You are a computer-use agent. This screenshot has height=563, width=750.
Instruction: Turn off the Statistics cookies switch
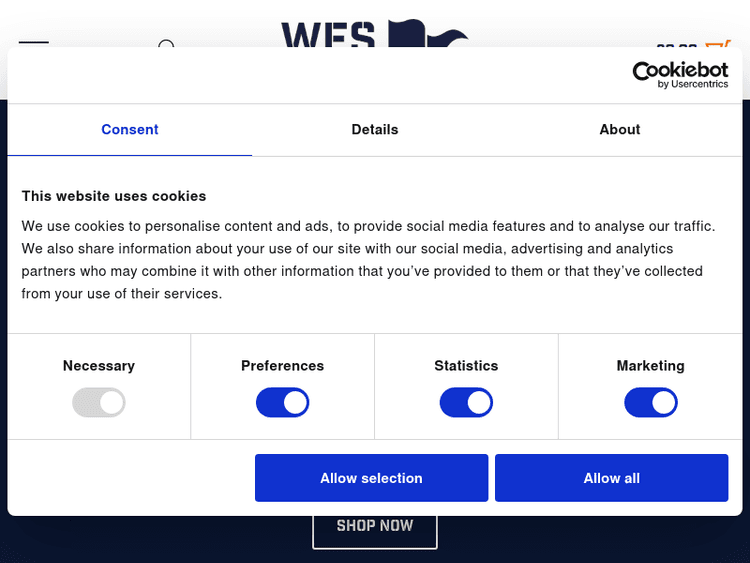point(466,403)
